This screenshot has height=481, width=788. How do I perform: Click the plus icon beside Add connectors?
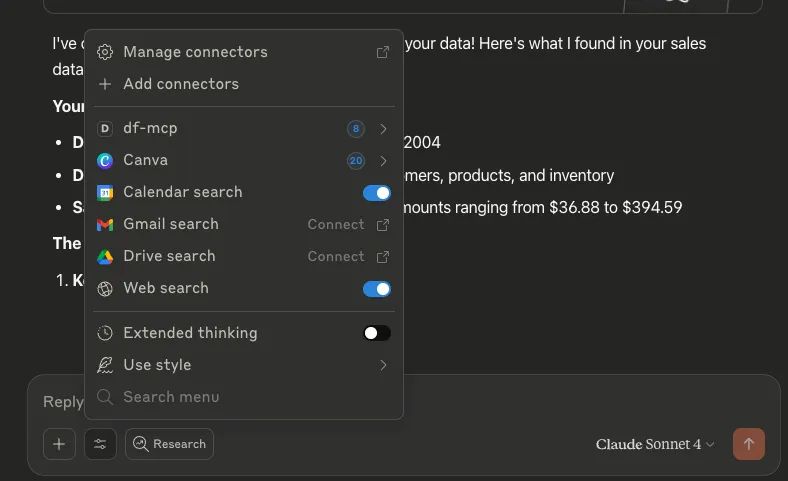pos(105,84)
